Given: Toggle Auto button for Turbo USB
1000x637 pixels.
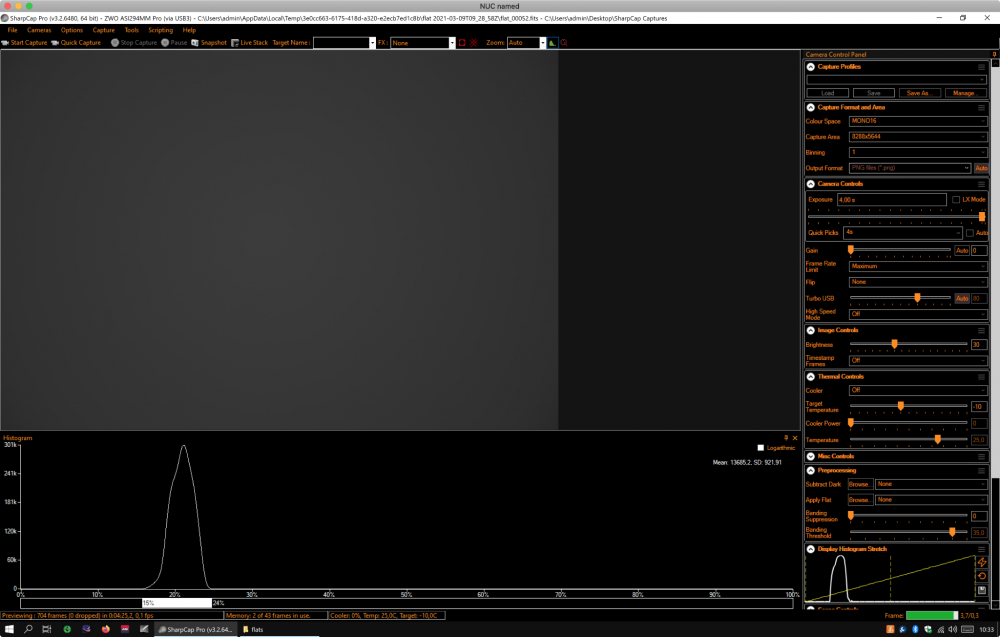Looking at the screenshot, I should (x=962, y=298).
